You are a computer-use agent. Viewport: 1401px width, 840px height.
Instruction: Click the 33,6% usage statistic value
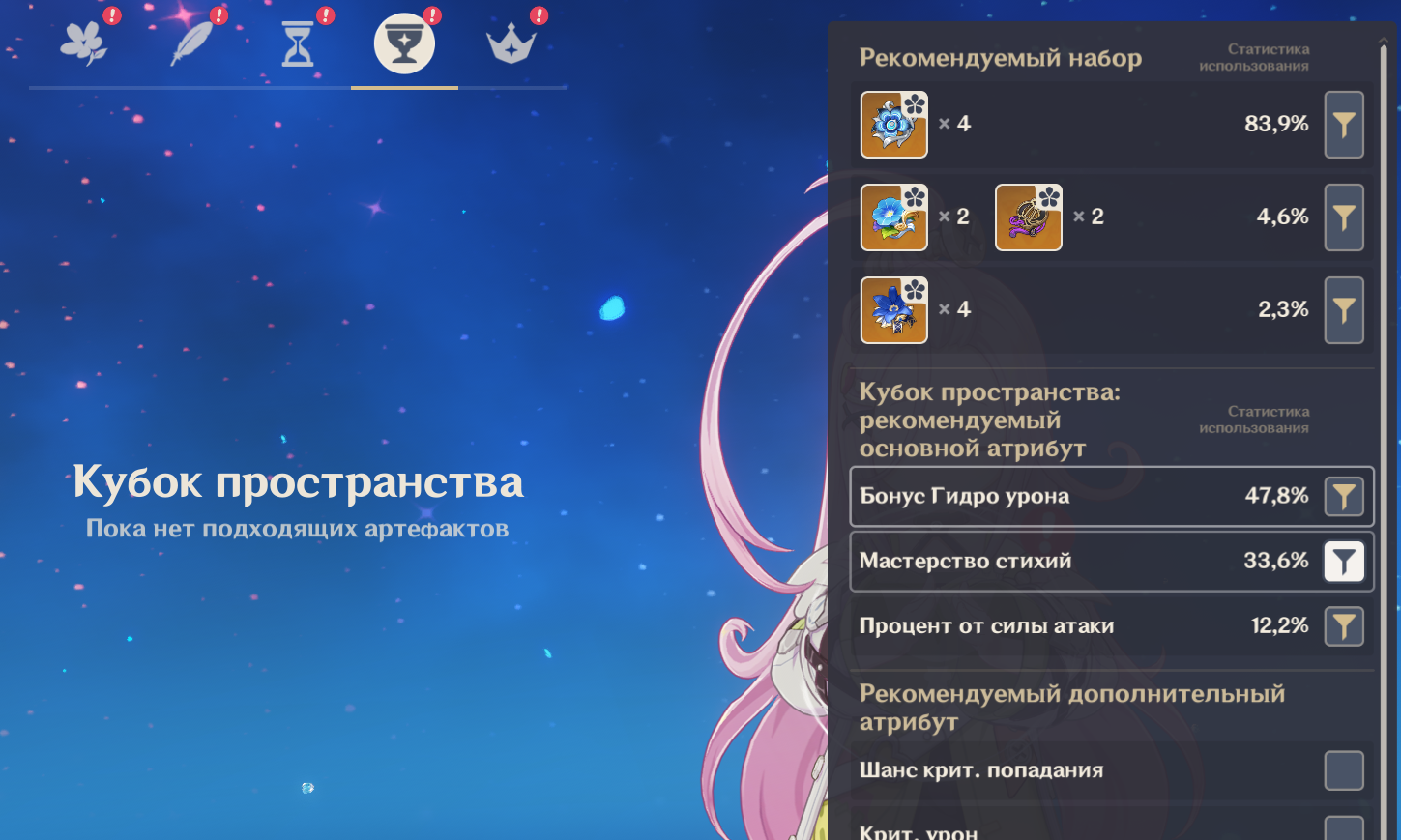tap(1276, 561)
